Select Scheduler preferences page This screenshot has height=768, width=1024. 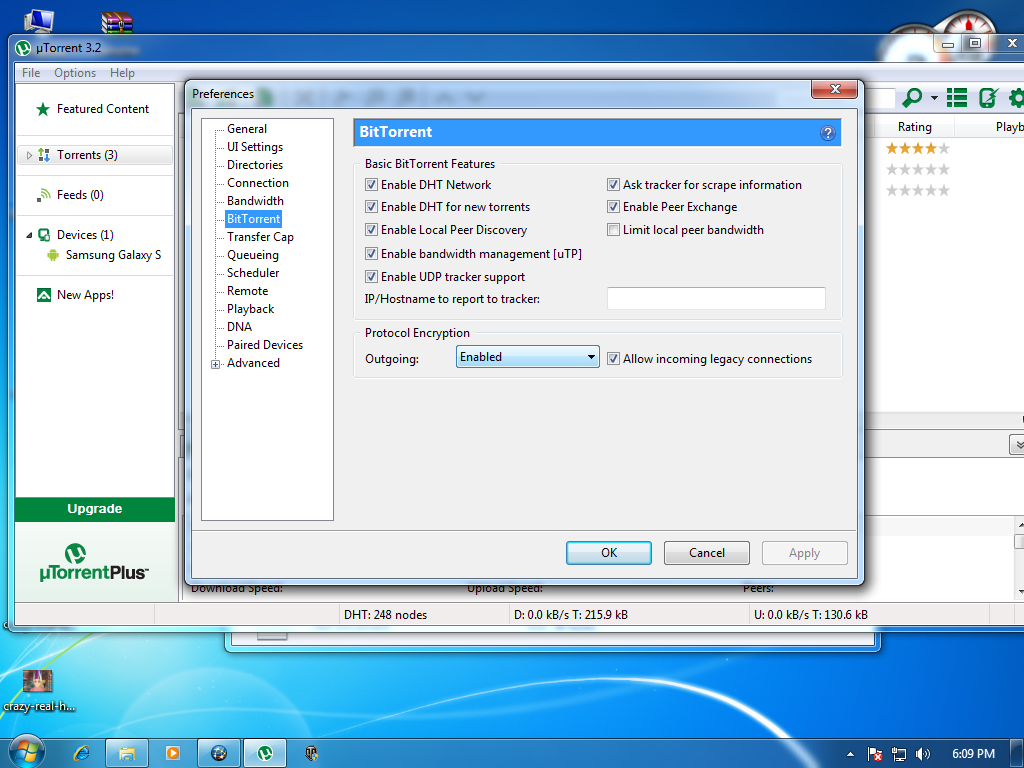pyautogui.click(x=253, y=273)
